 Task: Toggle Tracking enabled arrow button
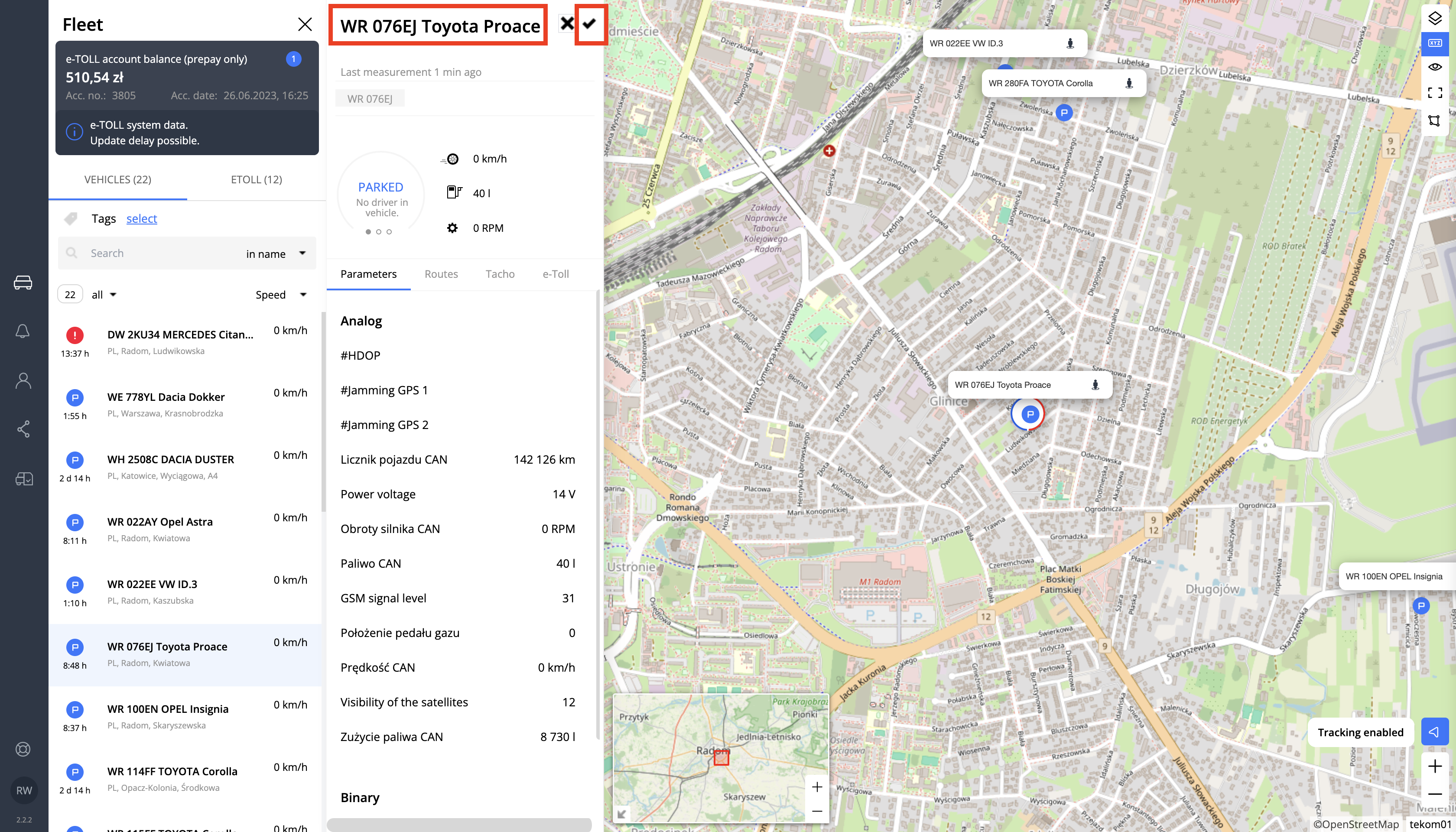pyautogui.click(x=1435, y=732)
